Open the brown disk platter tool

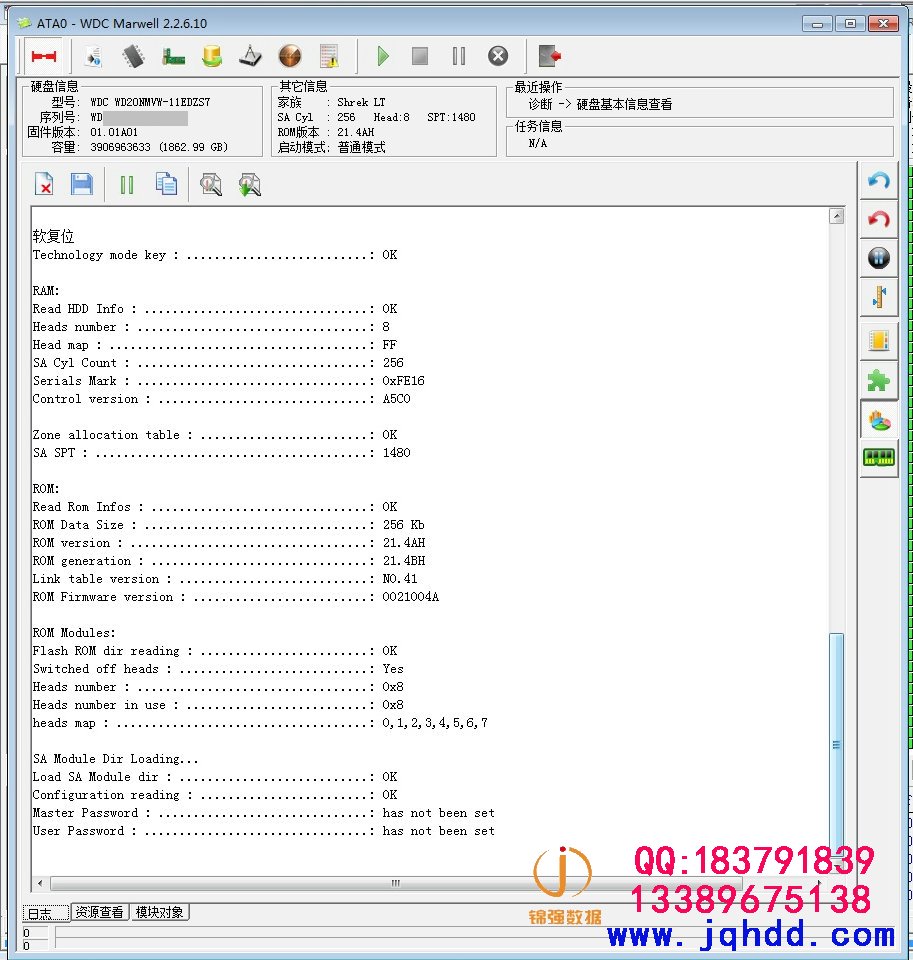290,56
